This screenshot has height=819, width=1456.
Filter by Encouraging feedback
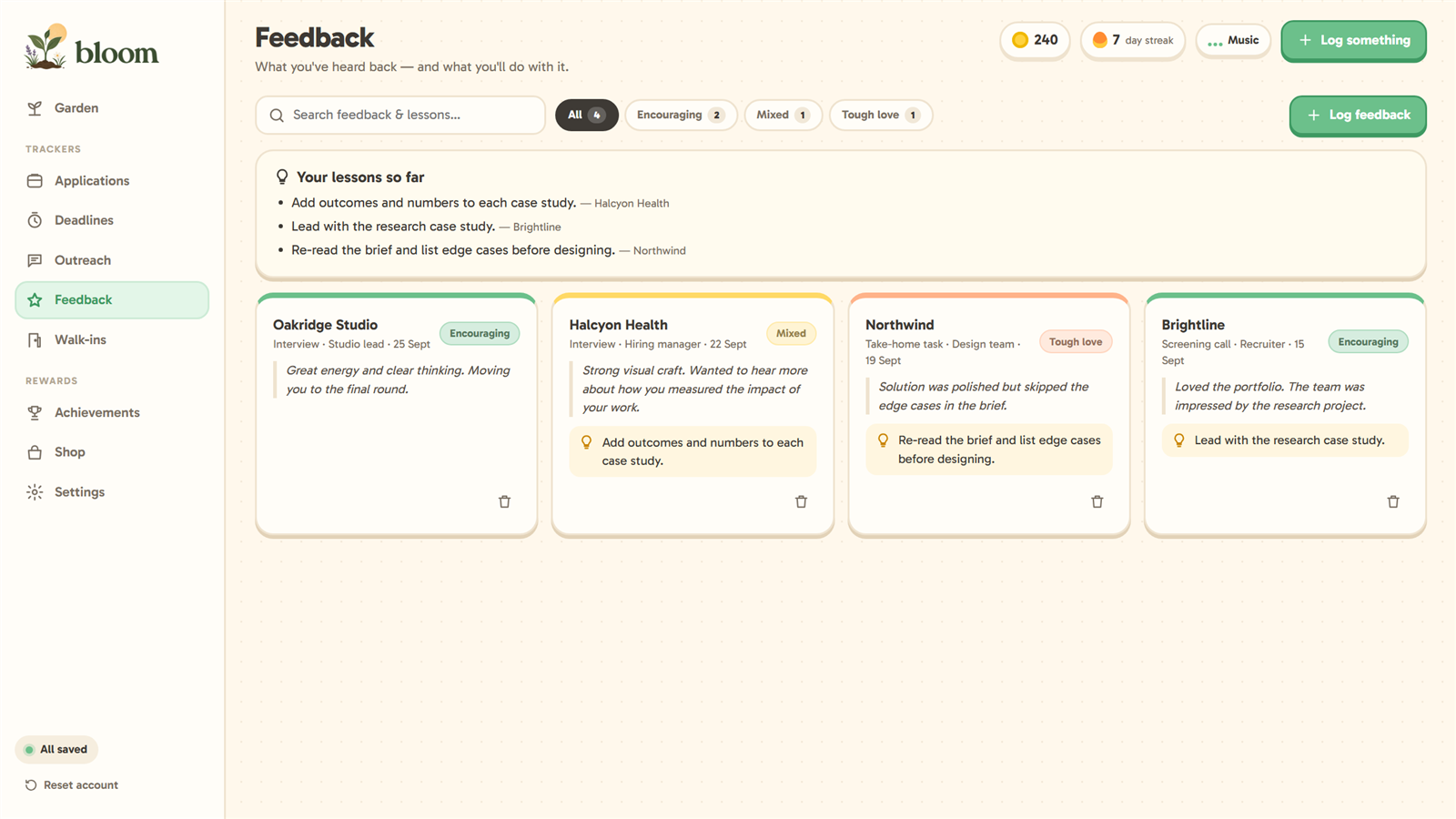681,115
